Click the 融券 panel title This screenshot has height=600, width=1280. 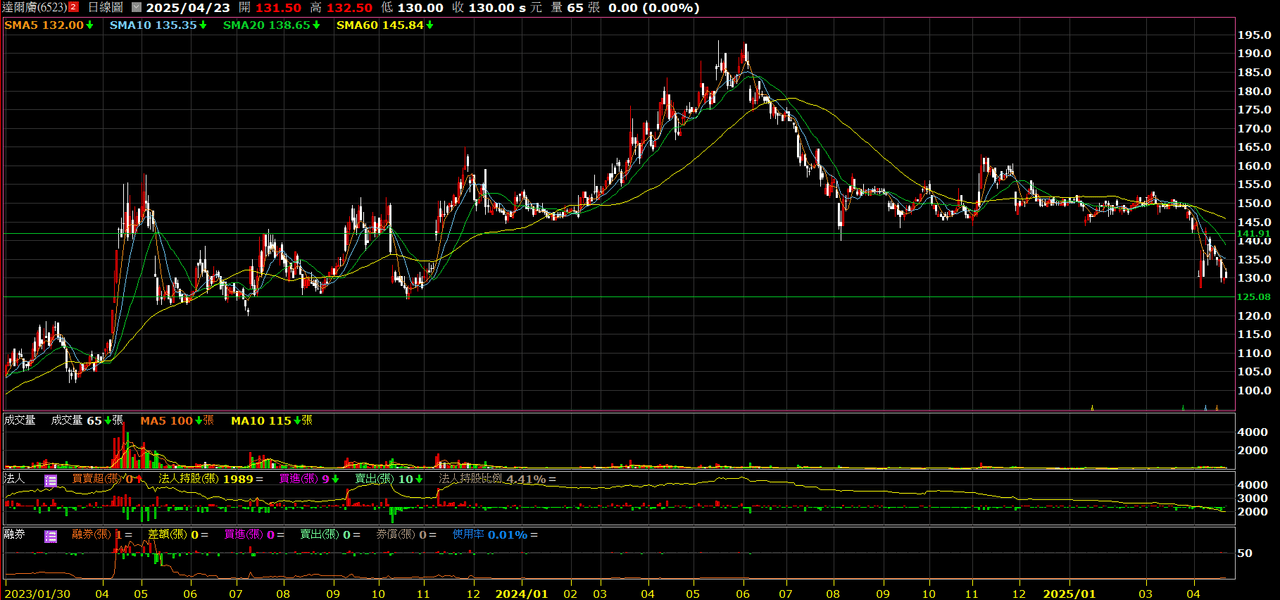click(14, 535)
